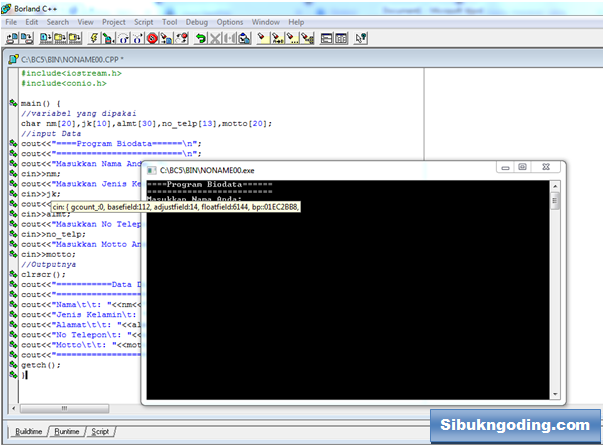The image size is (604, 445).
Task: Open the Edit menu
Action: pos(32,22)
